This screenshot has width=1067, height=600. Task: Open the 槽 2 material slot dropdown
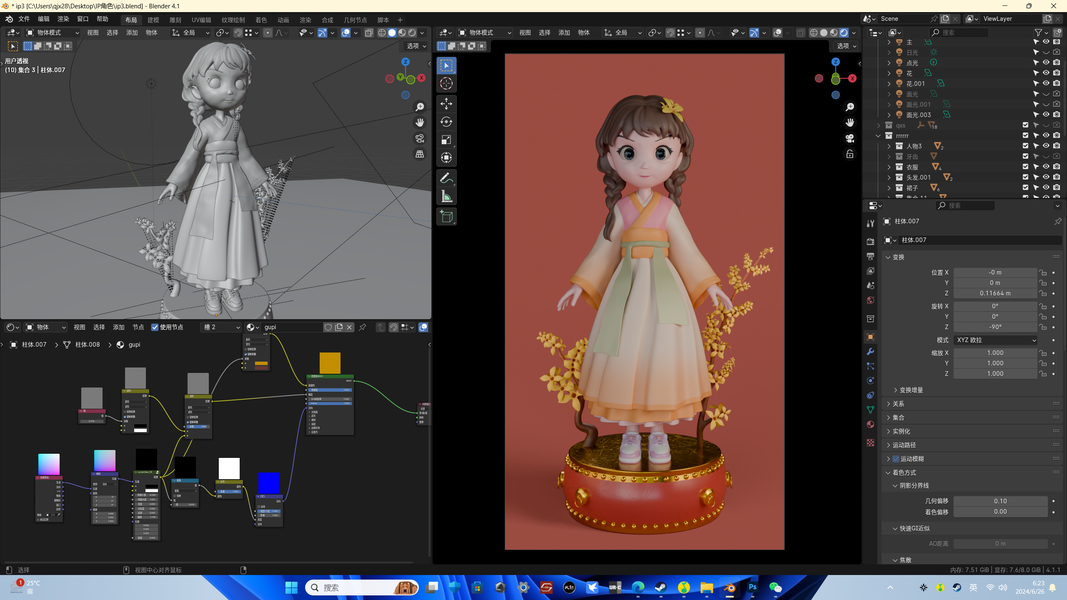tap(222, 327)
